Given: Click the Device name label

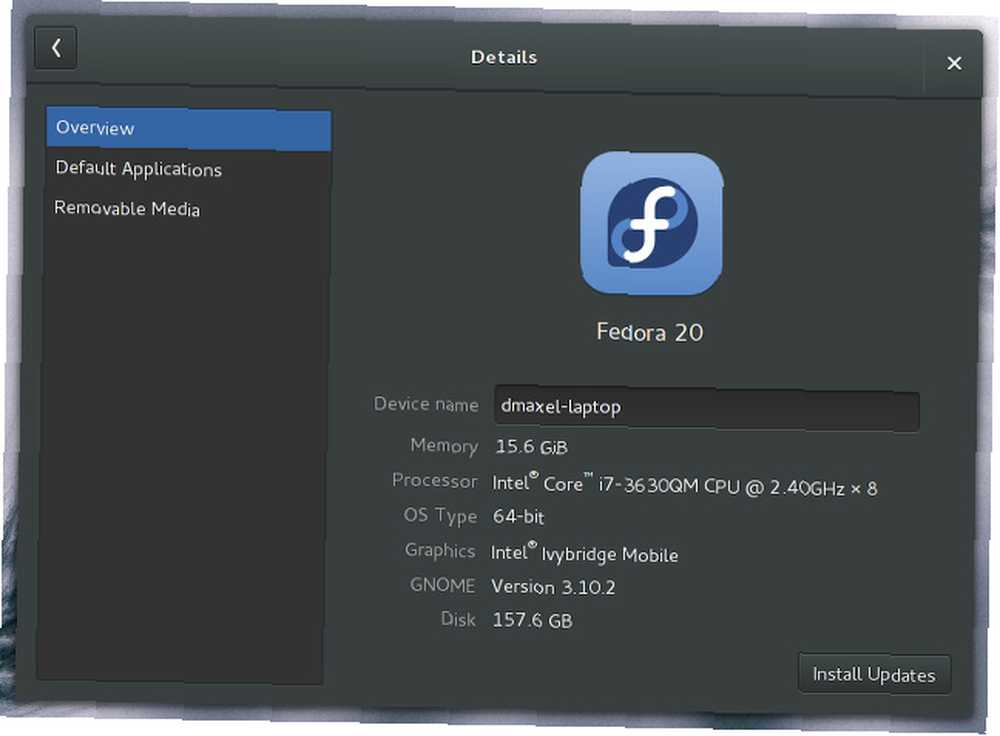Looking at the screenshot, I should [426, 404].
